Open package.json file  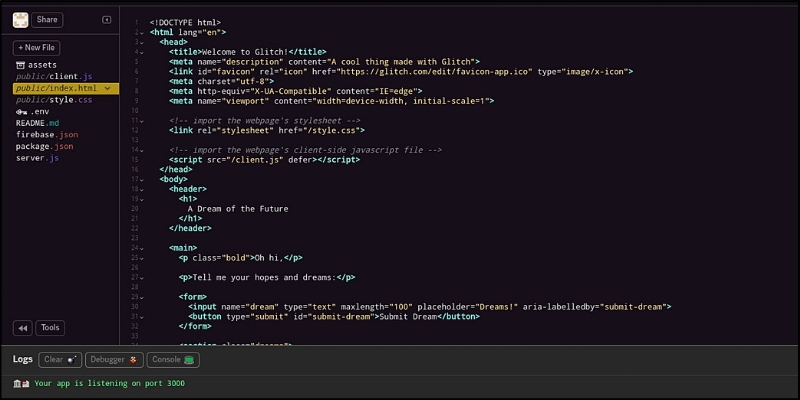[44, 147]
